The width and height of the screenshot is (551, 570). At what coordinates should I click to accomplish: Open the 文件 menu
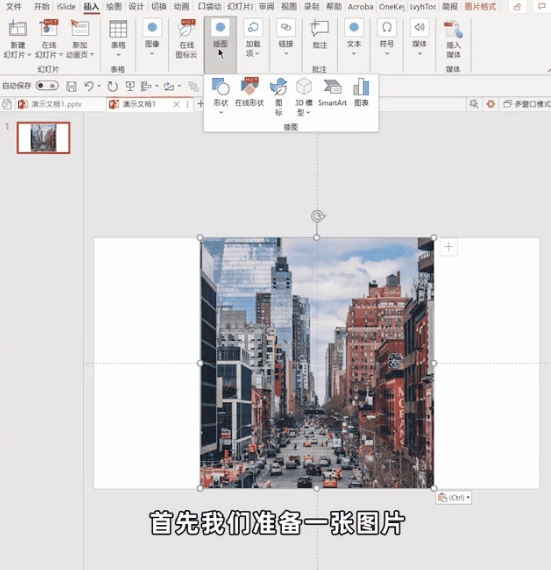click(14, 7)
